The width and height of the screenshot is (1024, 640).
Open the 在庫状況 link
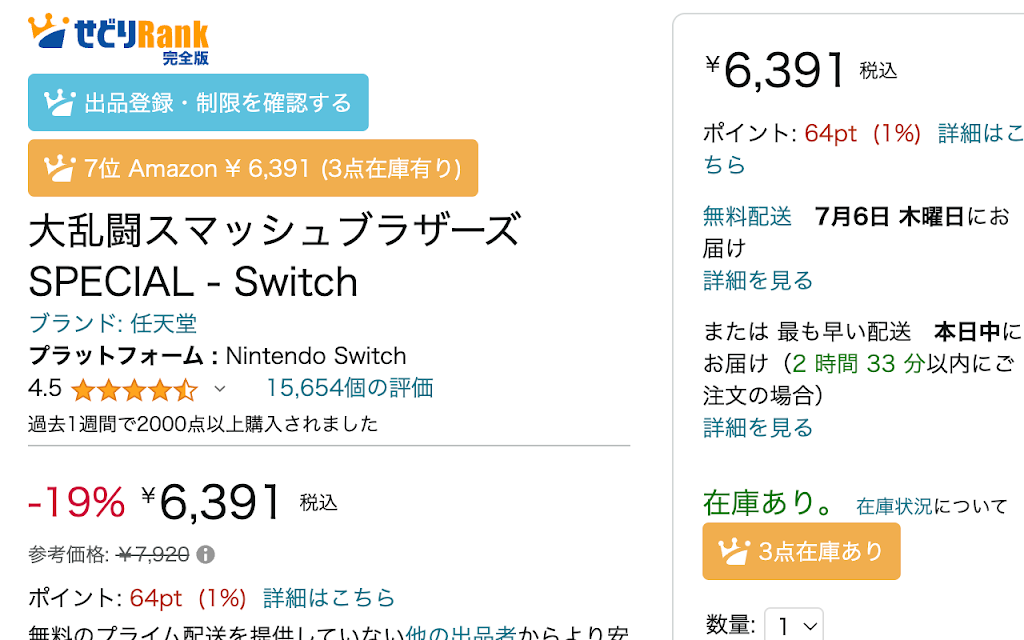coord(893,507)
